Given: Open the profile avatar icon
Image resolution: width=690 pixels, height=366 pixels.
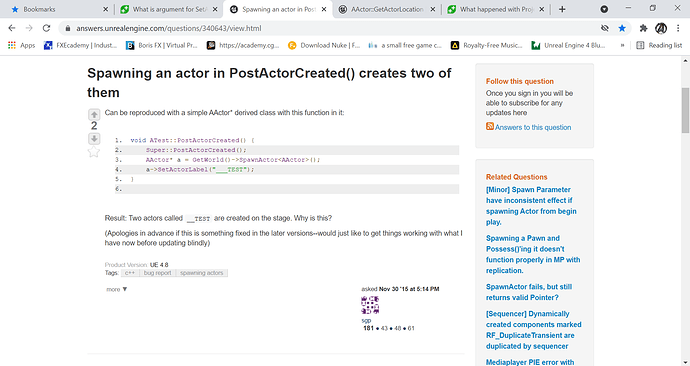Looking at the screenshot, I should pyautogui.click(x=661, y=28).
